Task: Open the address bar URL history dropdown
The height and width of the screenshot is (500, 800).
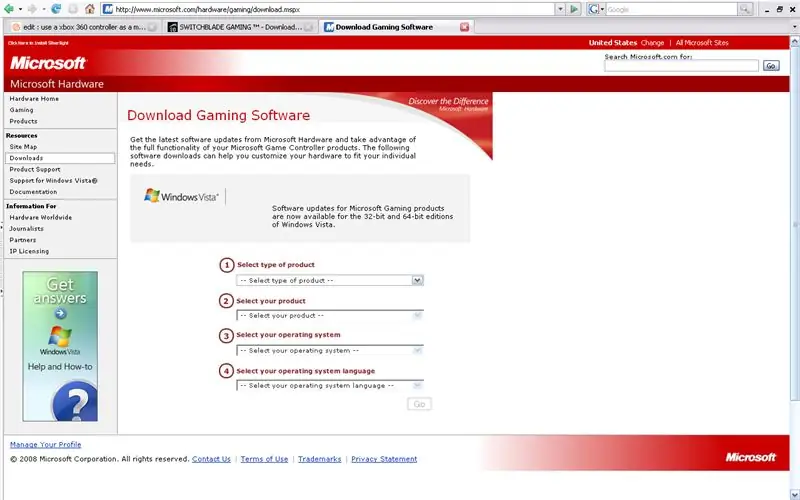Action: point(560,9)
